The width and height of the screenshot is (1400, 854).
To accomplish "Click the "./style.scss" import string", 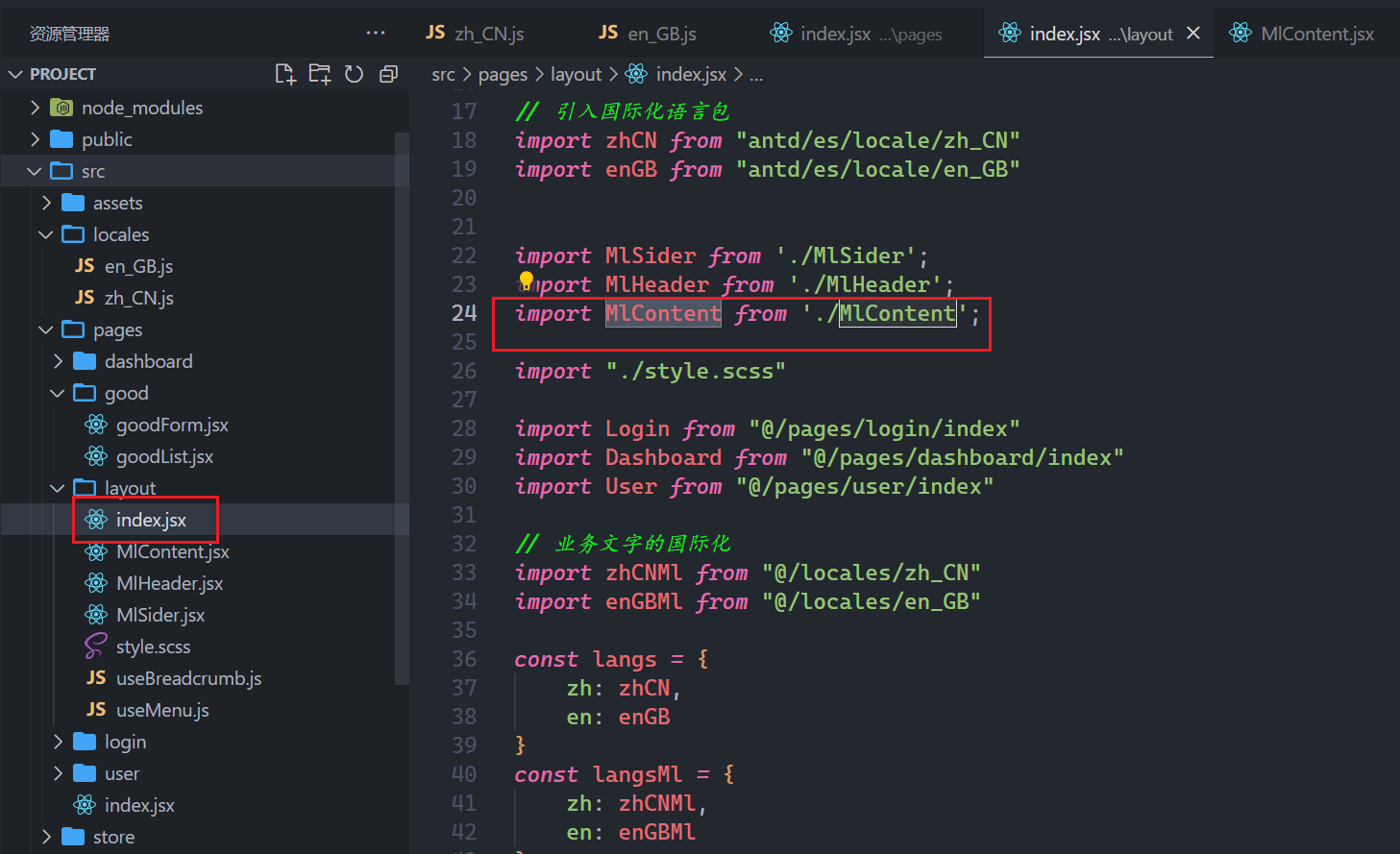I will (x=696, y=371).
